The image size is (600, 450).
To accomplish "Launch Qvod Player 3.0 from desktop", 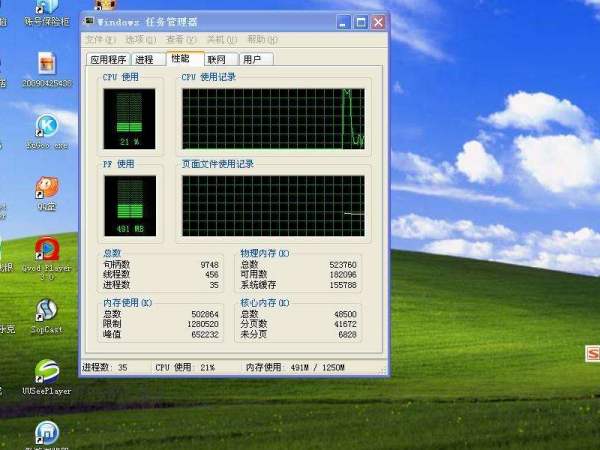I will pyautogui.click(x=46, y=250).
